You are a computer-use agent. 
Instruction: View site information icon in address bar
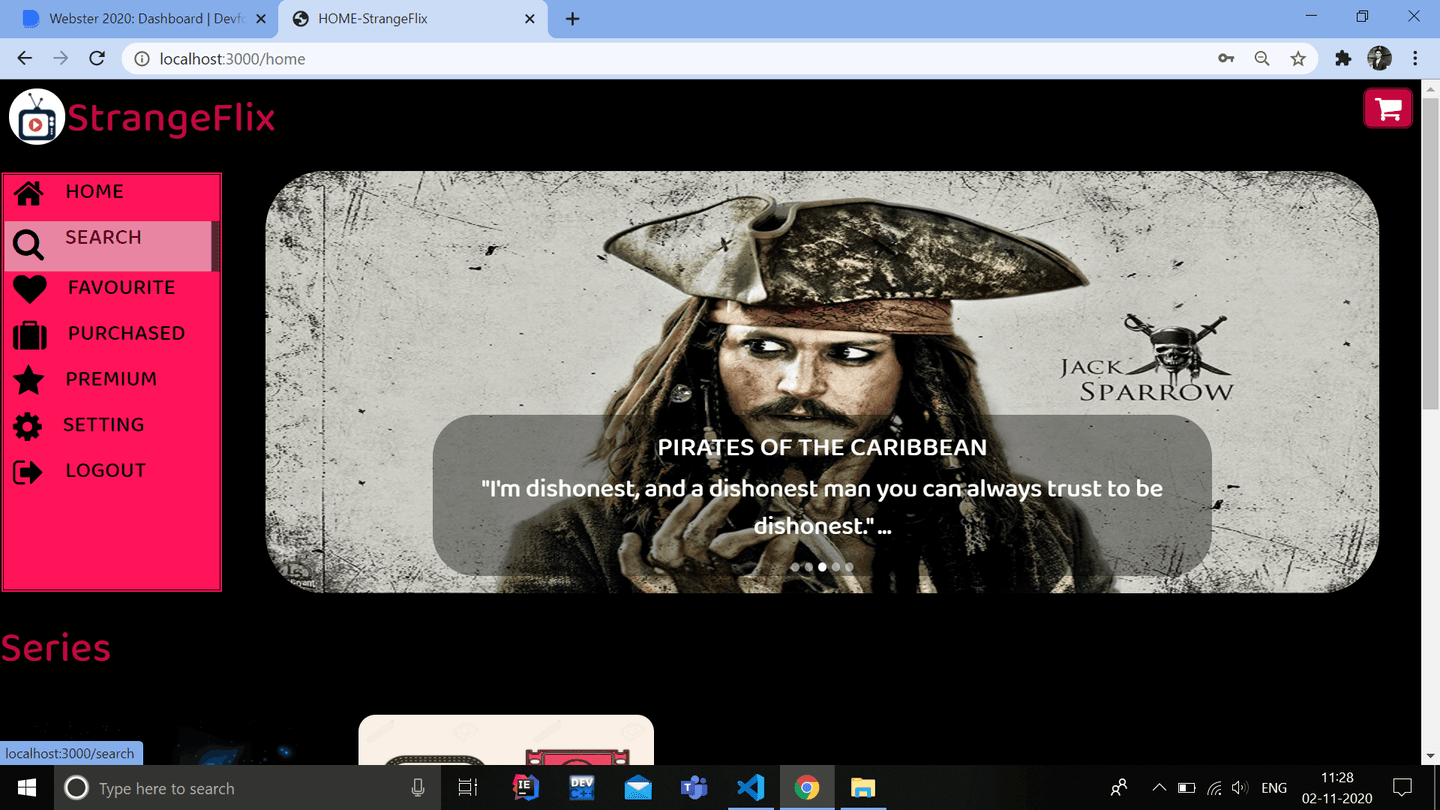(x=142, y=59)
